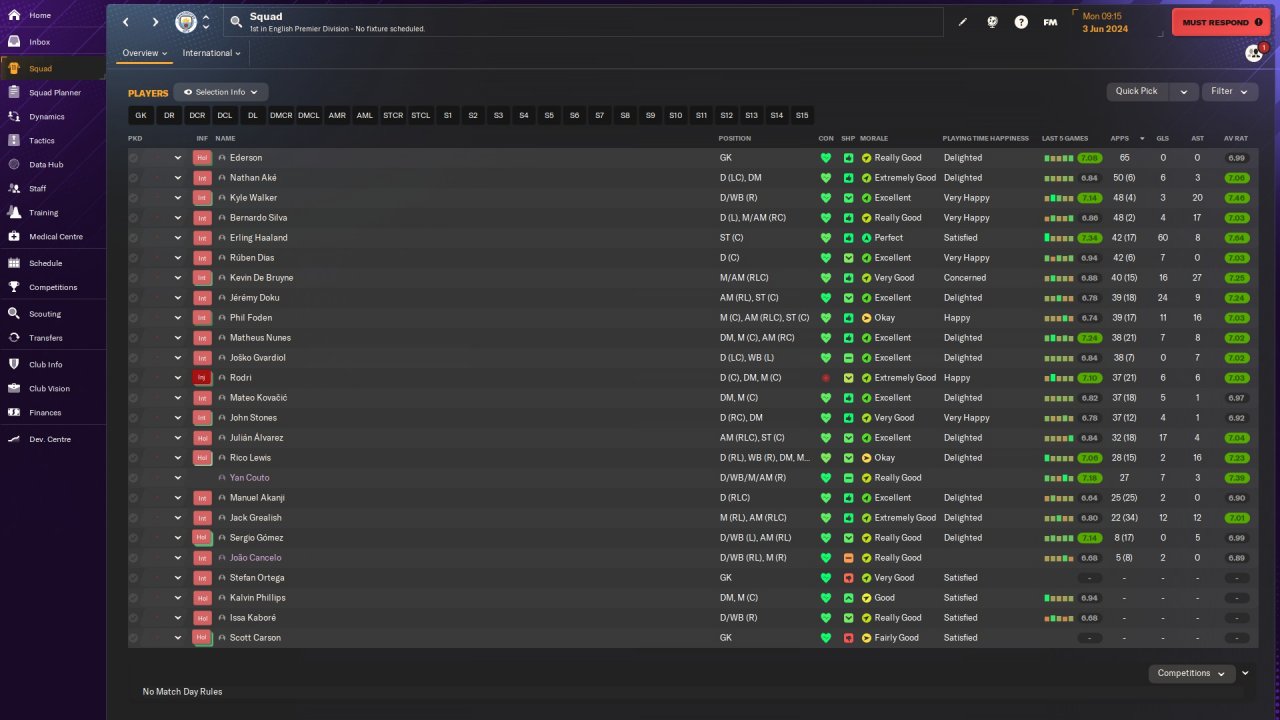View the Schedule screen

45,263
